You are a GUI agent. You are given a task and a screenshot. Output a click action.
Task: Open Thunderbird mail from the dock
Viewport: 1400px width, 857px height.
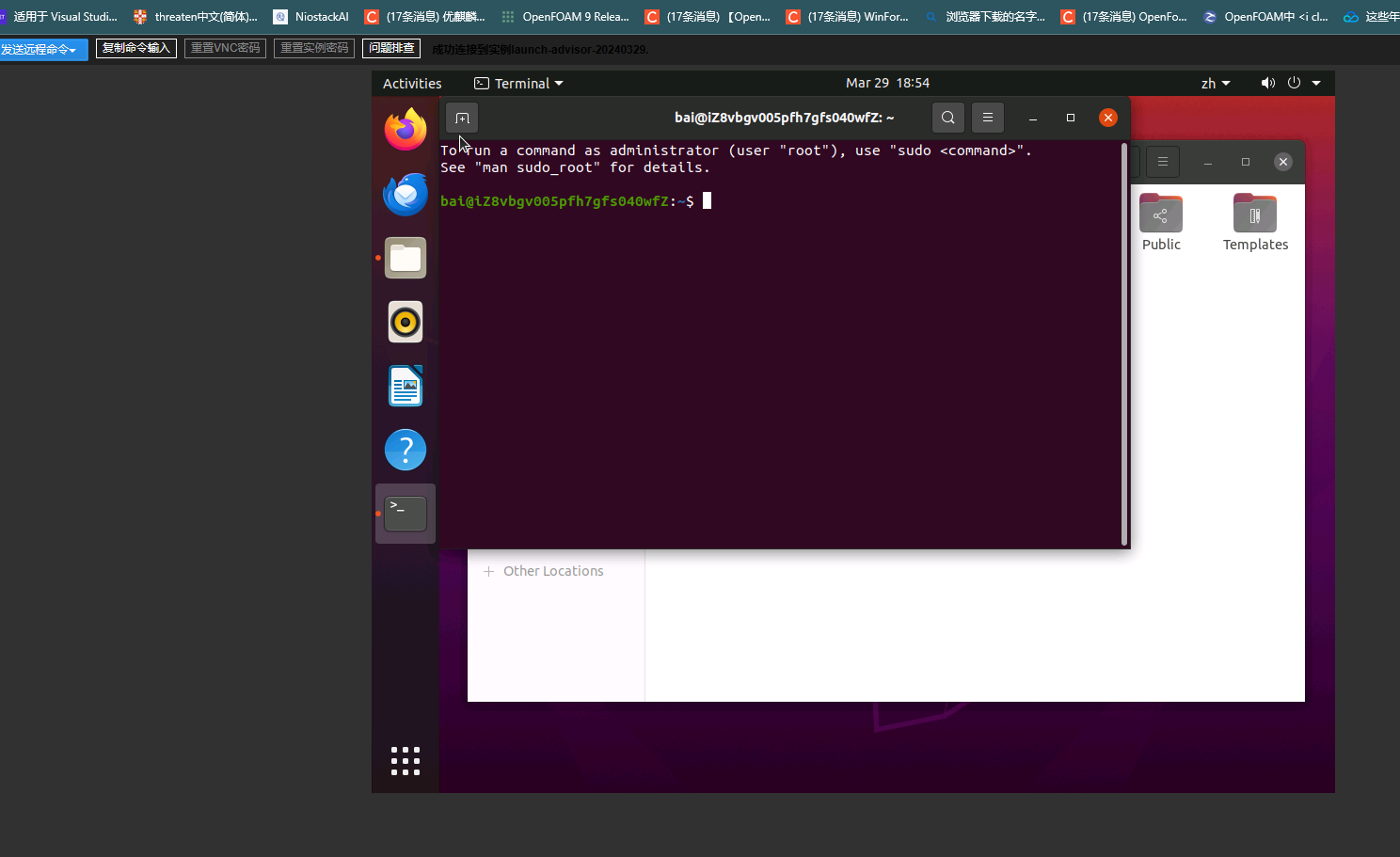coord(406,194)
